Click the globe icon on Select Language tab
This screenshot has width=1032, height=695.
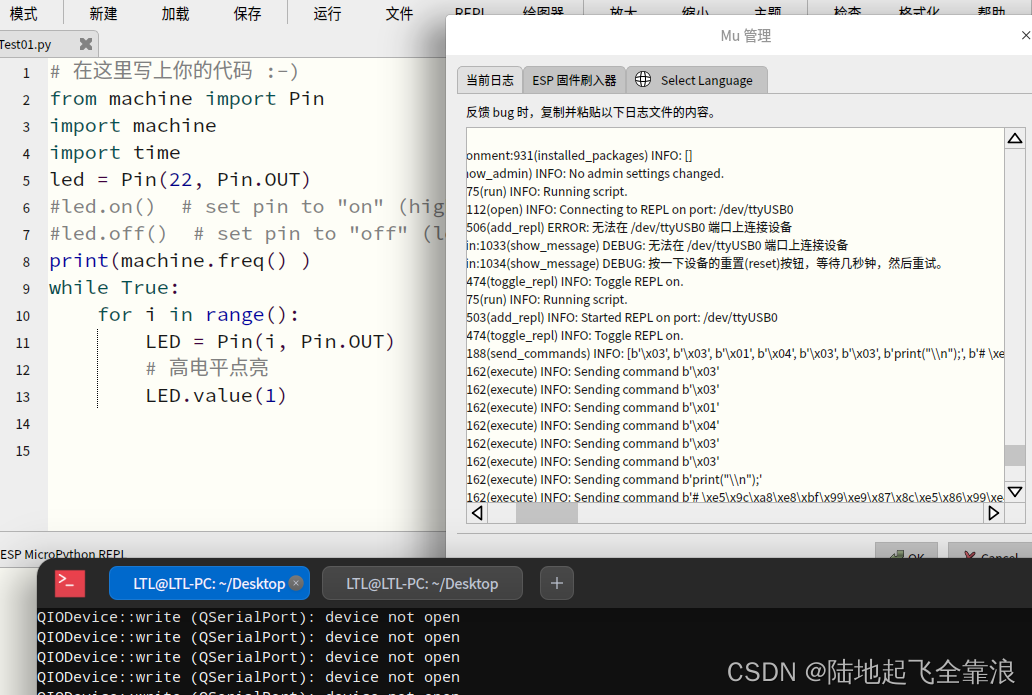pyautogui.click(x=643, y=80)
